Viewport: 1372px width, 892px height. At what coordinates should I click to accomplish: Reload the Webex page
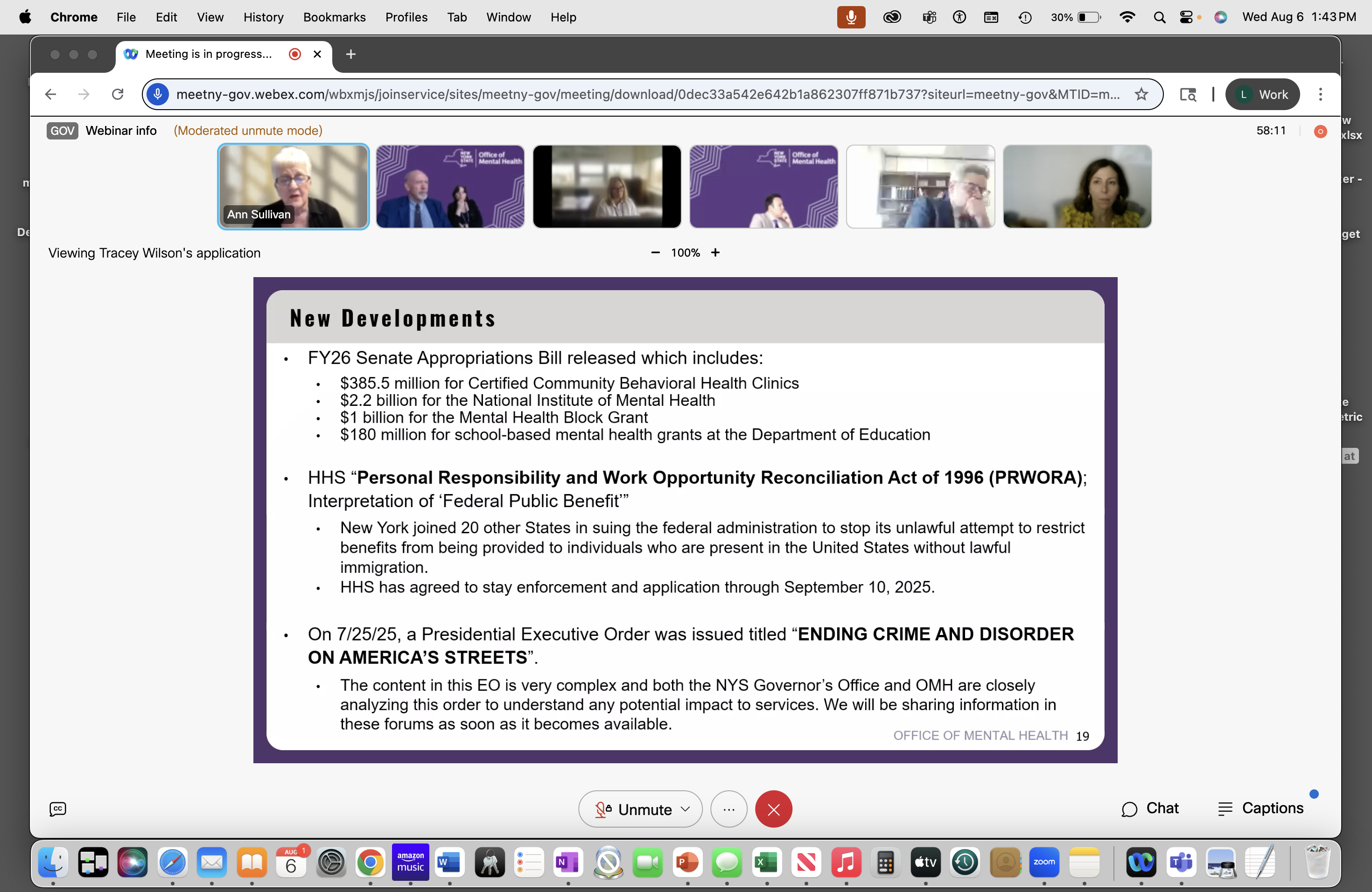tap(118, 95)
